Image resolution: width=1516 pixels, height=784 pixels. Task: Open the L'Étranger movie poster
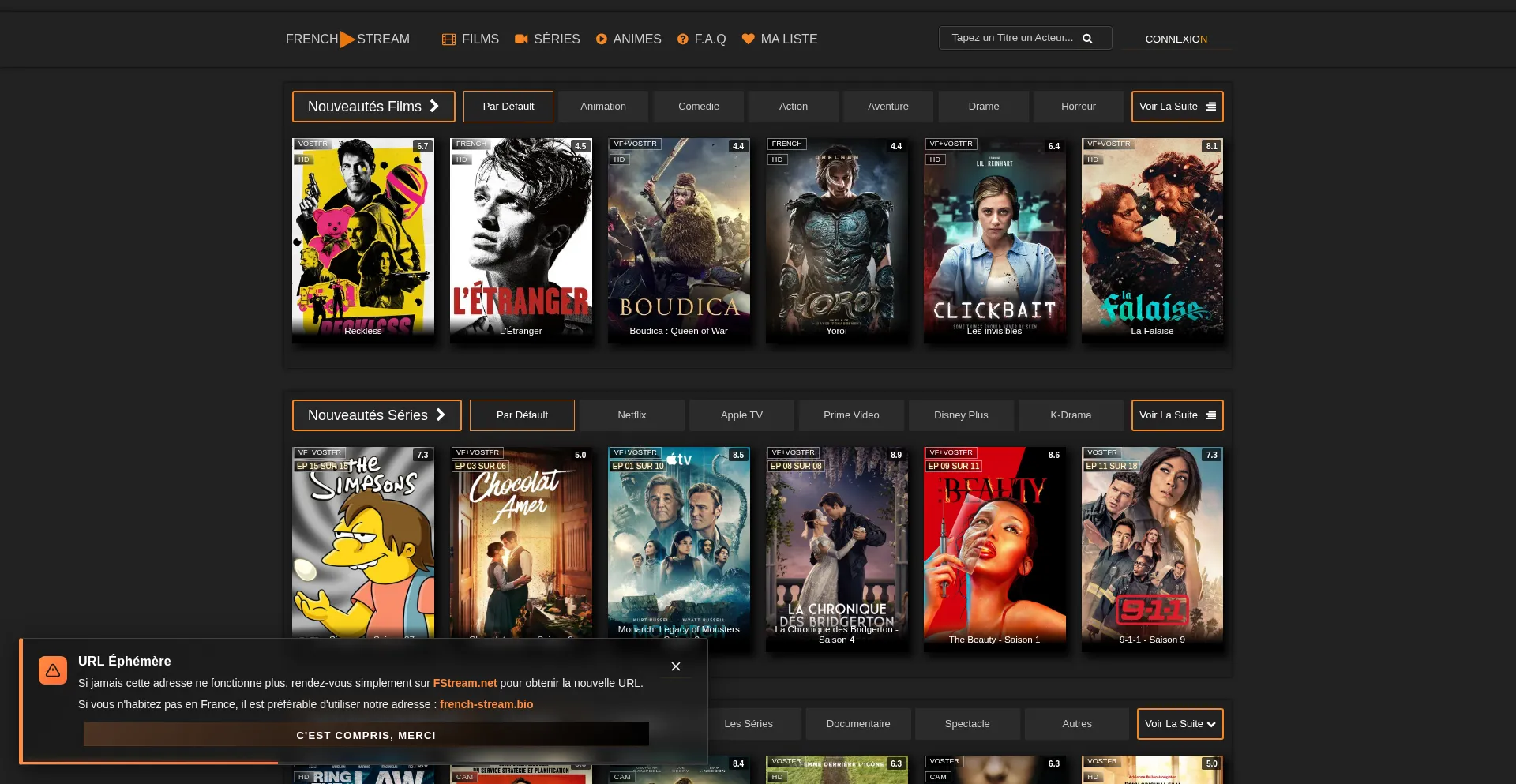[521, 240]
